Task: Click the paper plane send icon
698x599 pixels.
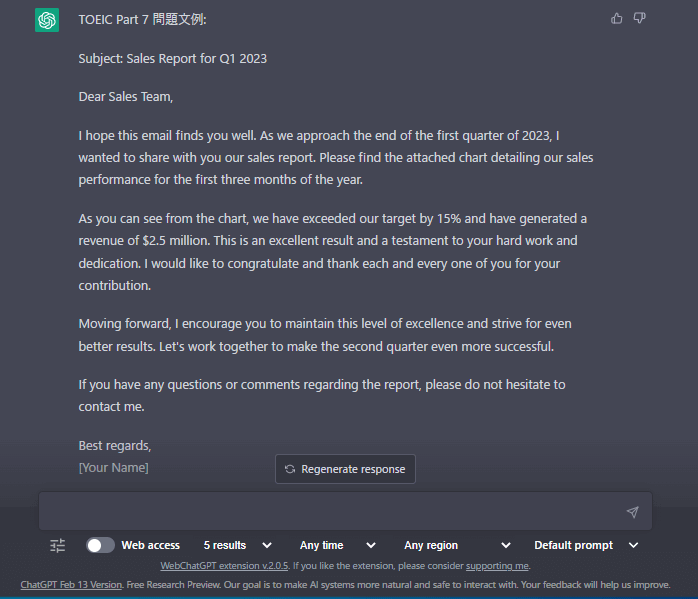Action: [633, 512]
